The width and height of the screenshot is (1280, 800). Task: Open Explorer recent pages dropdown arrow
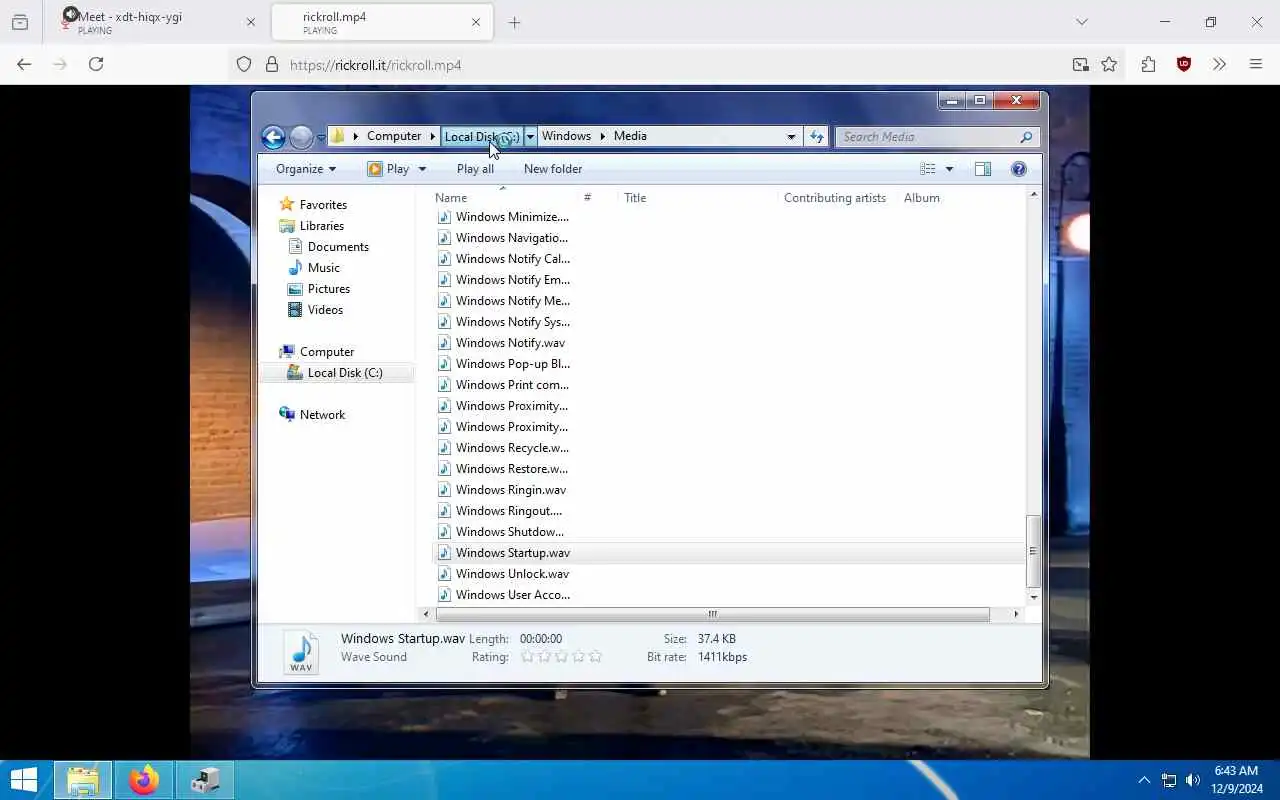(321, 137)
